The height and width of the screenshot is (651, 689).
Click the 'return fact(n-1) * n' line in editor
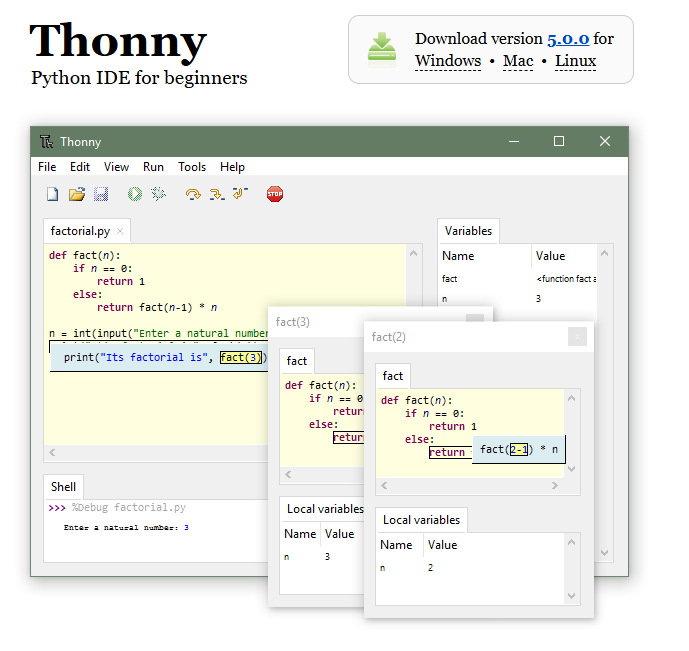(157, 307)
